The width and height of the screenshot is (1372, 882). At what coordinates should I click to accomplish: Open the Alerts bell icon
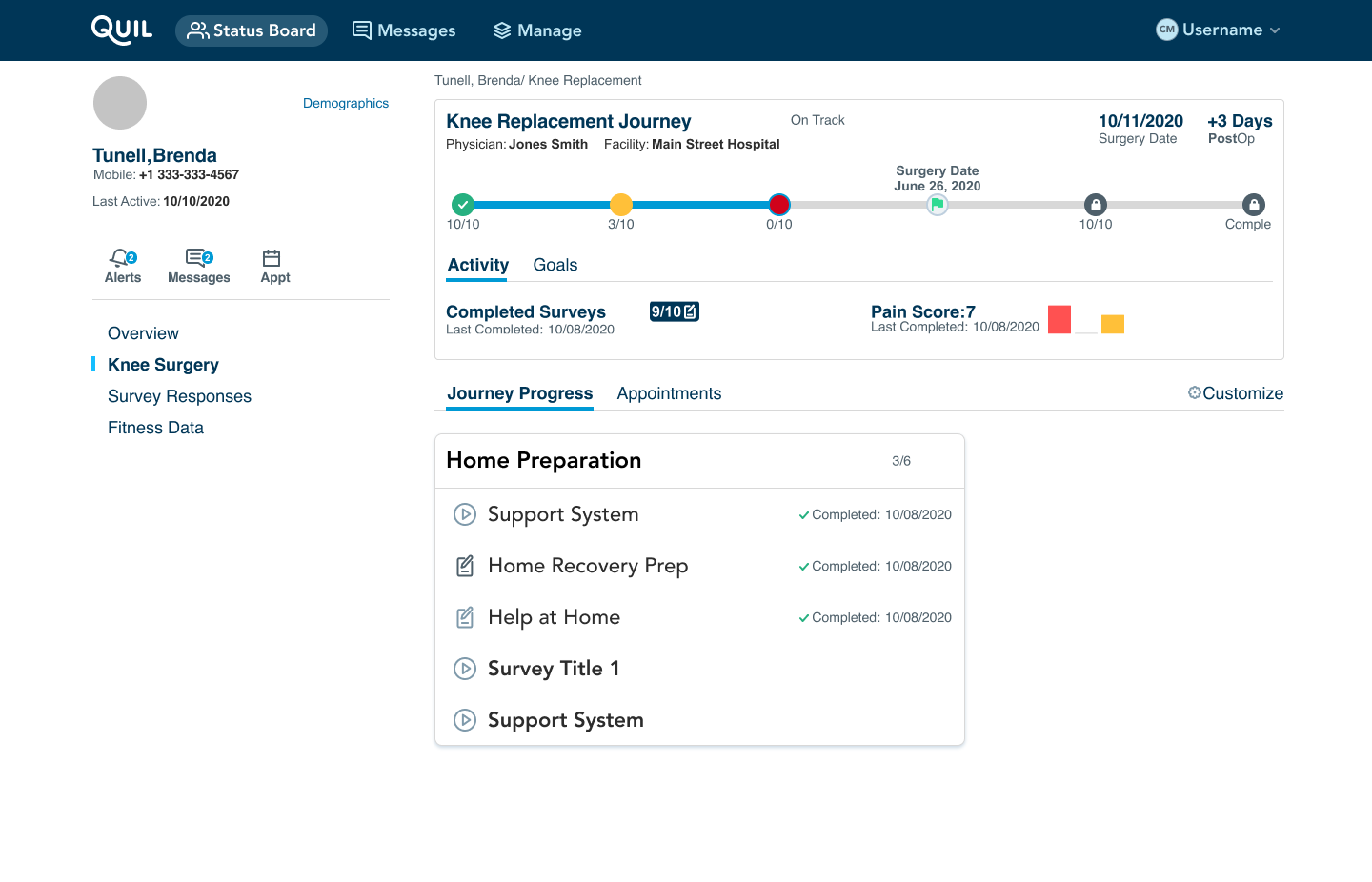pos(122,258)
